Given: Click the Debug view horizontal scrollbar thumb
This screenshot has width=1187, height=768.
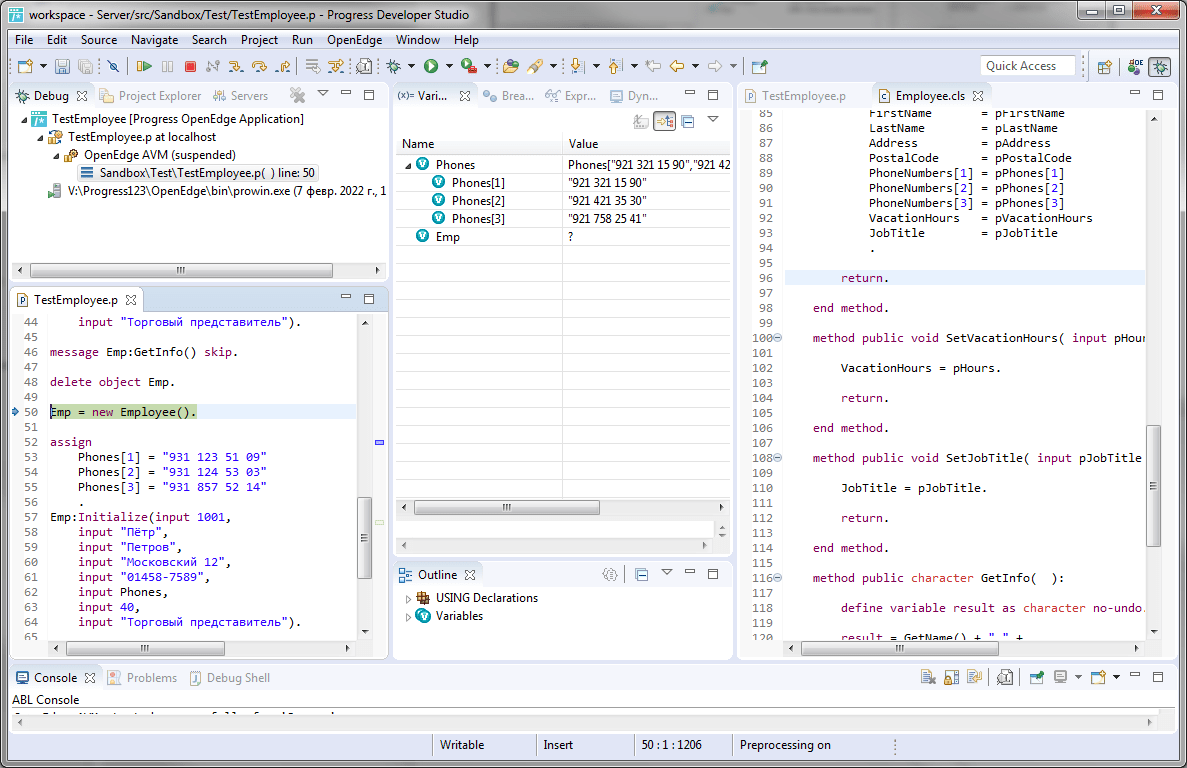Looking at the screenshot, I should point(180,270).
